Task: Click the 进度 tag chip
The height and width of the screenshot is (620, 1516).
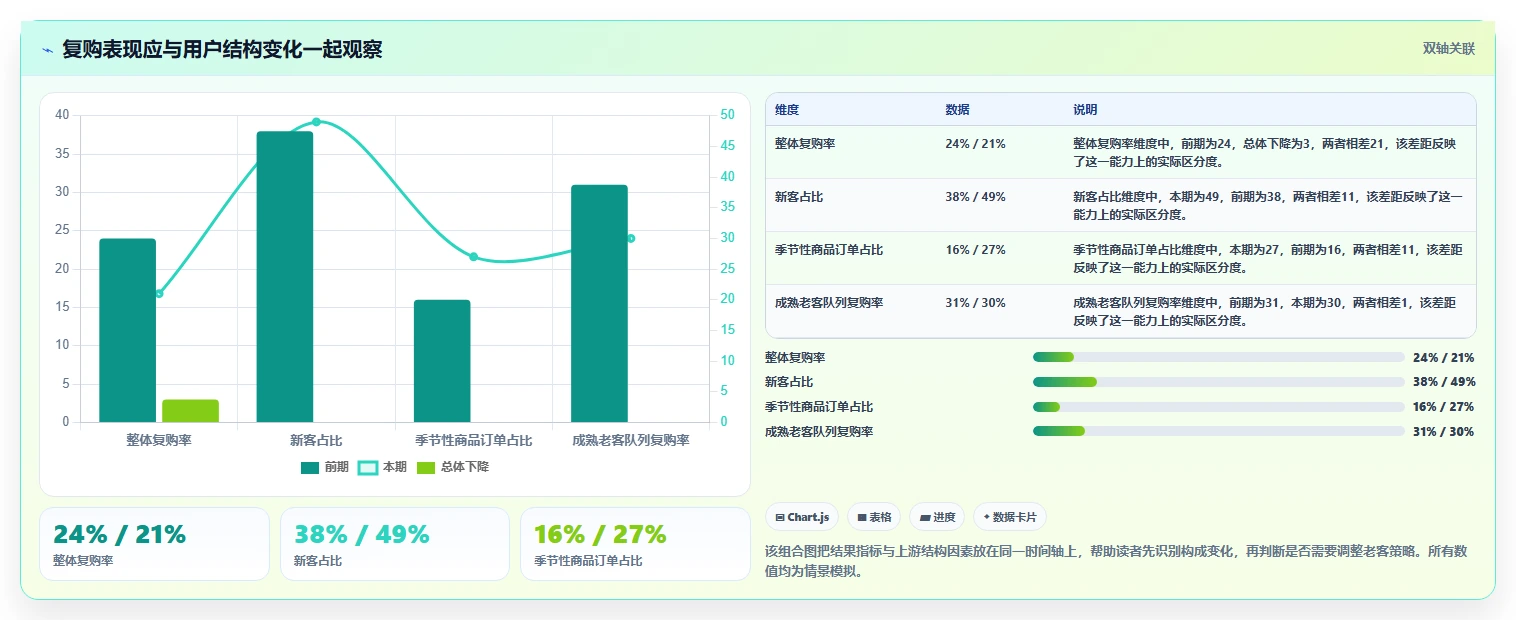Action: tap(937, 517)
